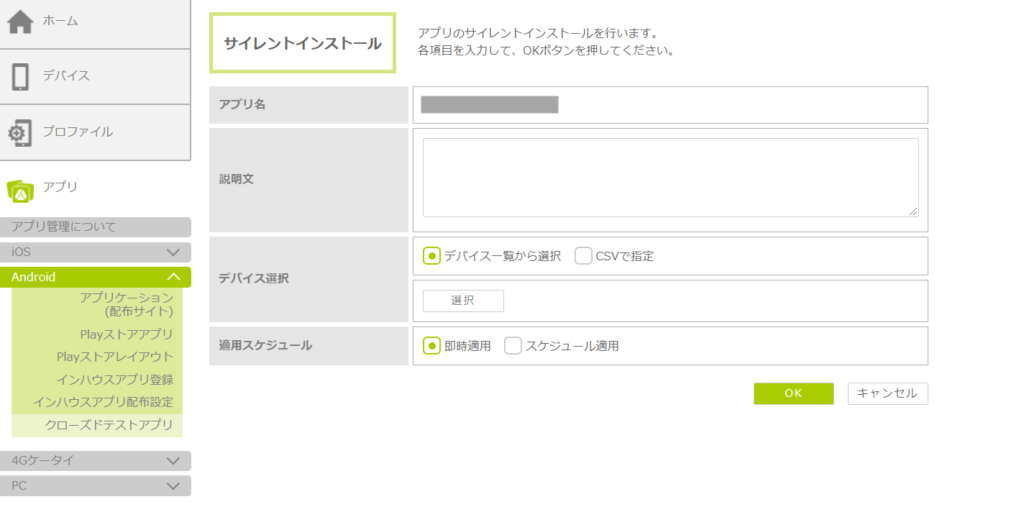The height and width of the screenshot is (507, 1024).
Task: Click the キャンセル button
Action: pyautogui.click(x=887, y=394)
